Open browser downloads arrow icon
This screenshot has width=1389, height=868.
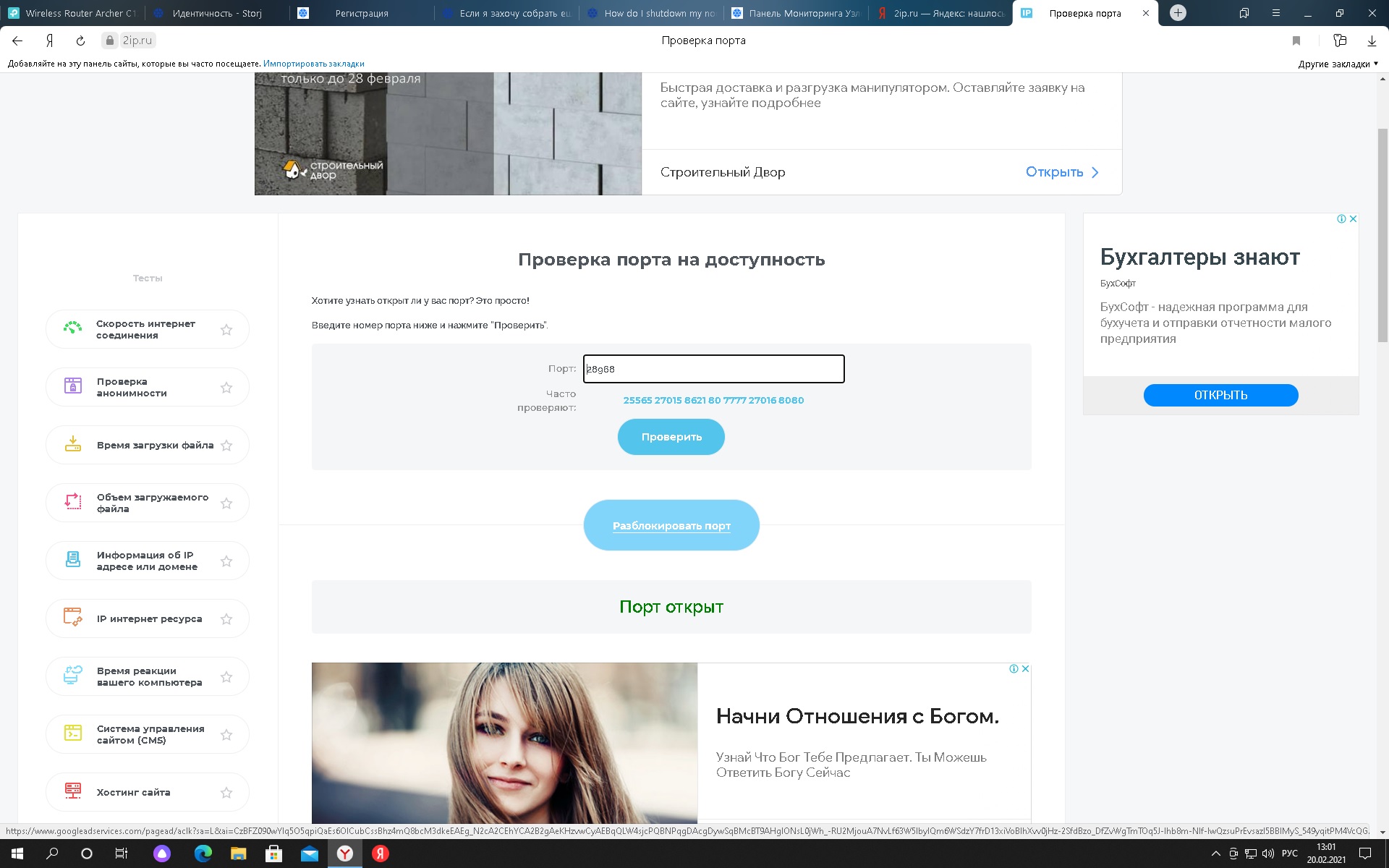(x=1371, y=41)
